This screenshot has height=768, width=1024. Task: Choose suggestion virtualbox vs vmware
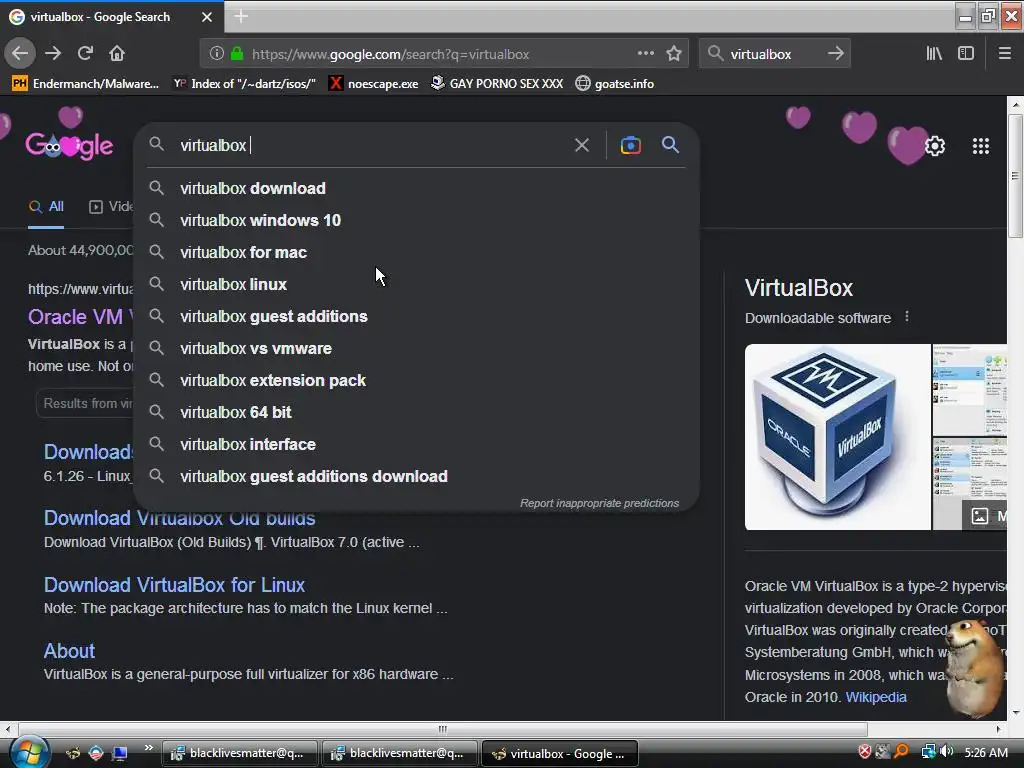417,348
